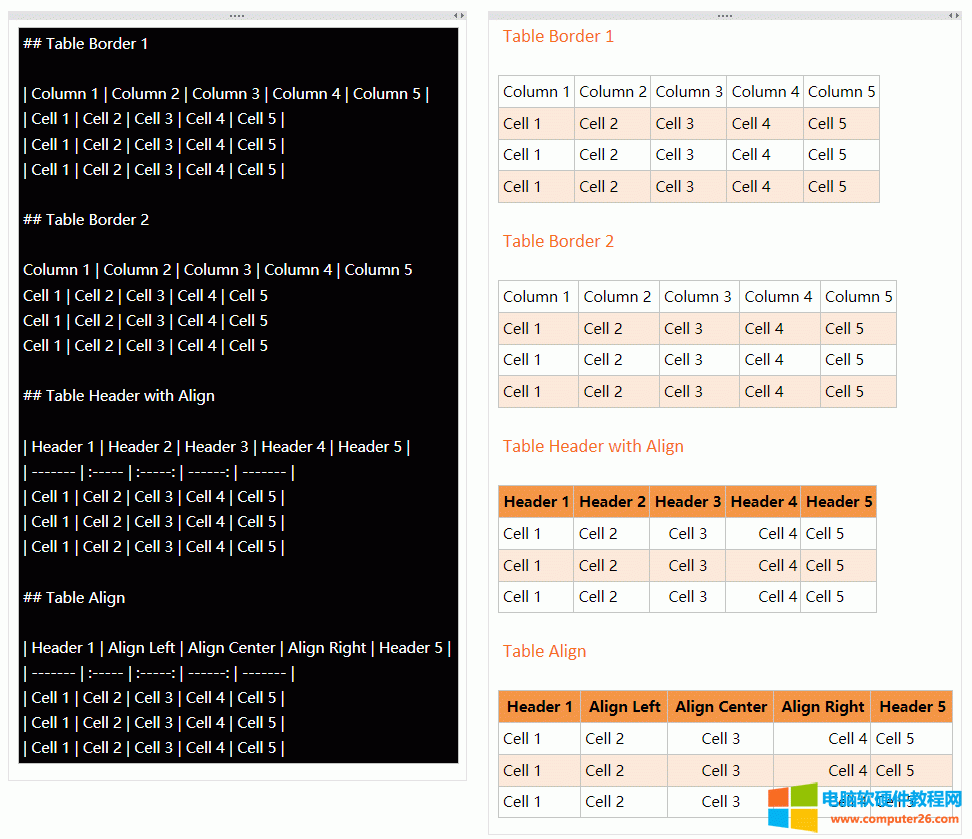Select the "Table Border 1" preview heading
Image resolution: width=972 pixels, height=839 pixels.
coord(558,37)
